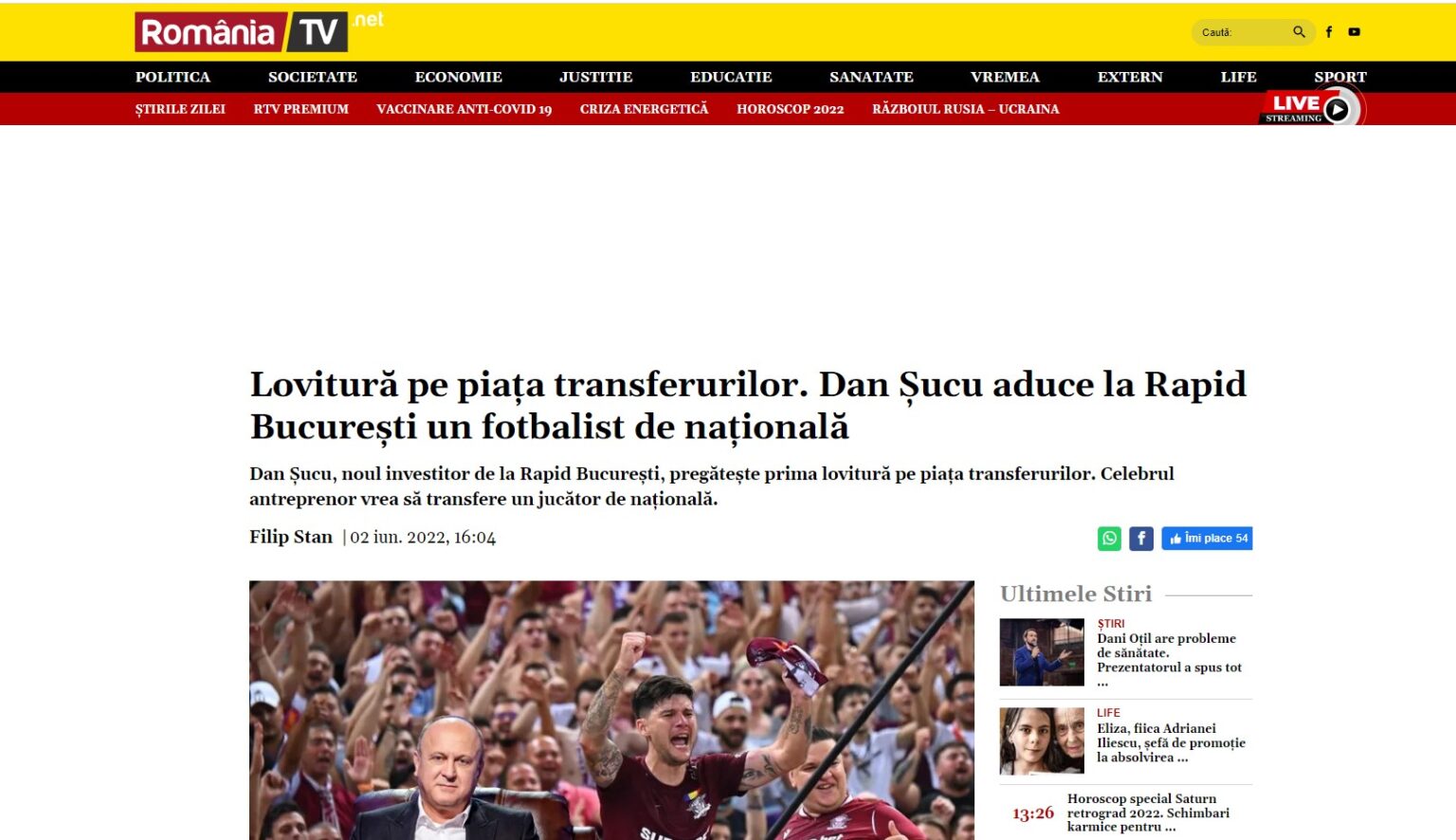Open the CRIZA ENERGETICĂ topic link
The image size is (1456, 840).
click(x=645, y=109)
